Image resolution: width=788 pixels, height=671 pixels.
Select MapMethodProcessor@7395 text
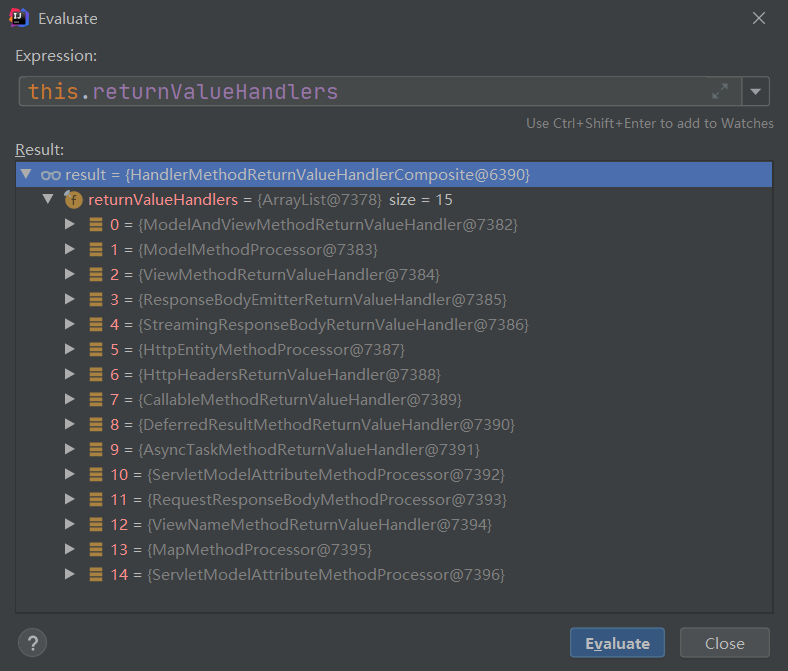pos(259,550)
